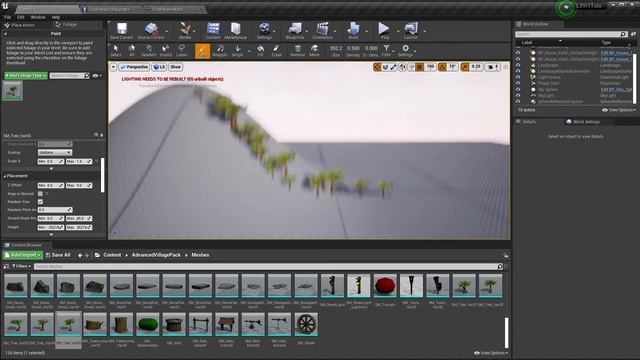Click the foliage select All tool
Viewport: 640px width, 360px height.
pos(131,51)
